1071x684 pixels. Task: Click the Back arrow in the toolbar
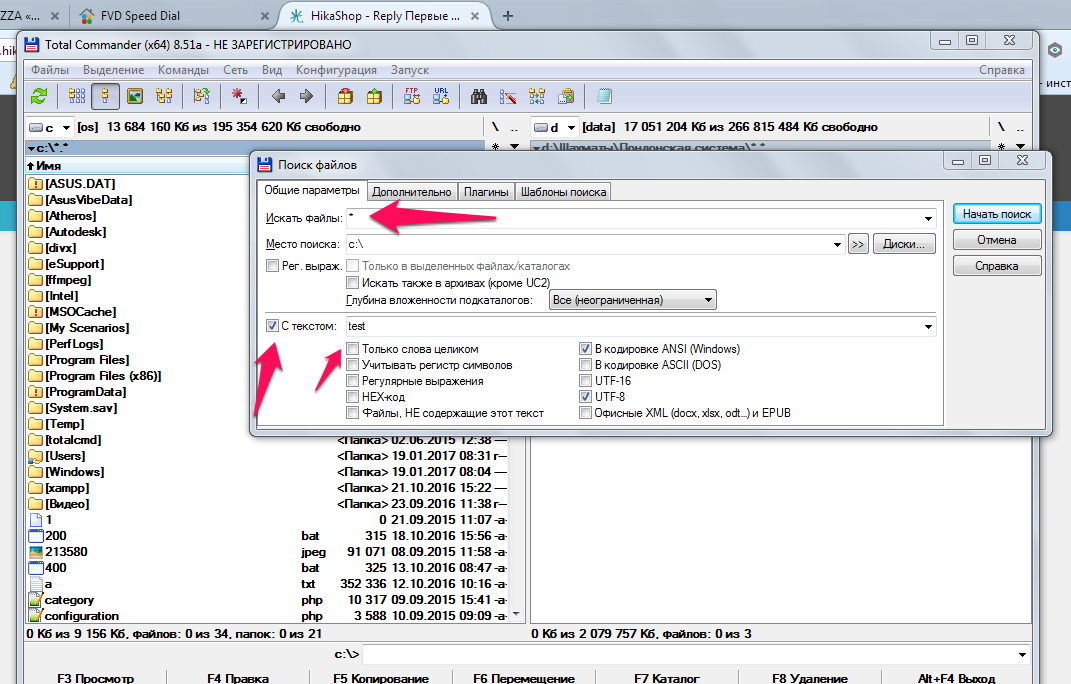pyautogui.click(x=278, y=96)
